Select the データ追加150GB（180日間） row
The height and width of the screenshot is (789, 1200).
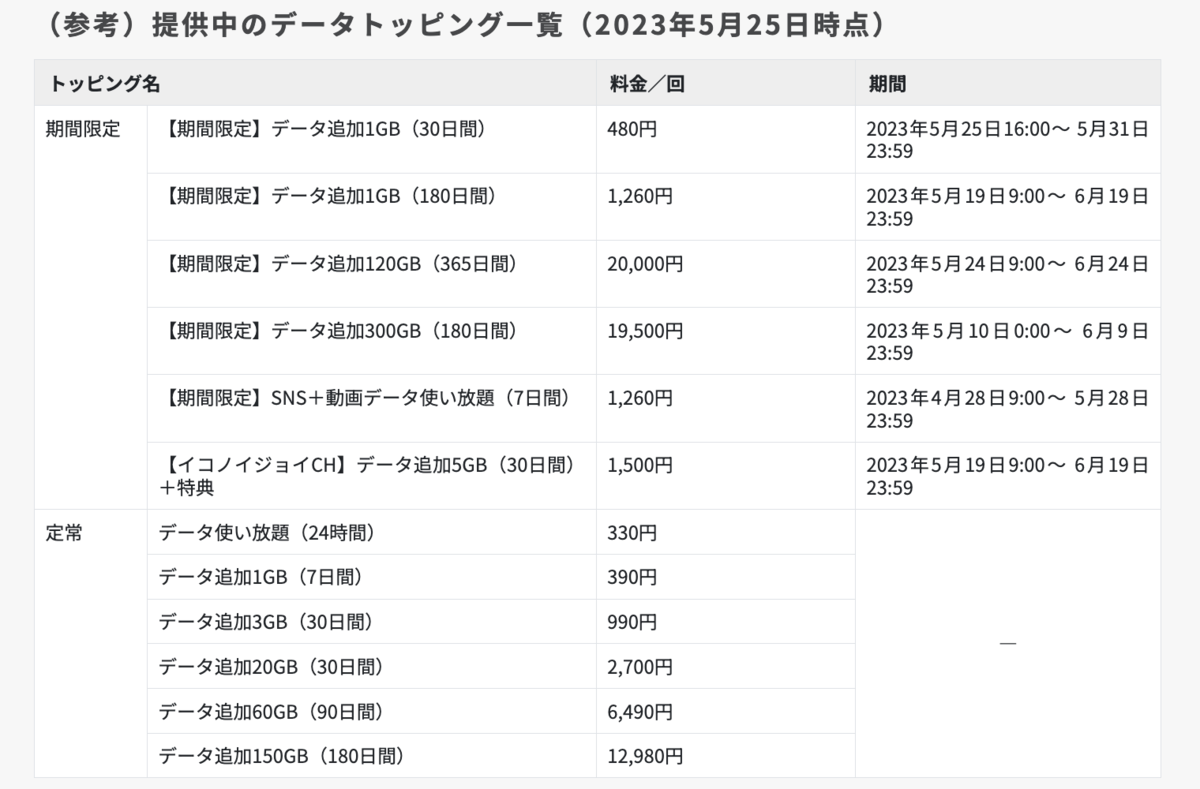coord(281,756)
